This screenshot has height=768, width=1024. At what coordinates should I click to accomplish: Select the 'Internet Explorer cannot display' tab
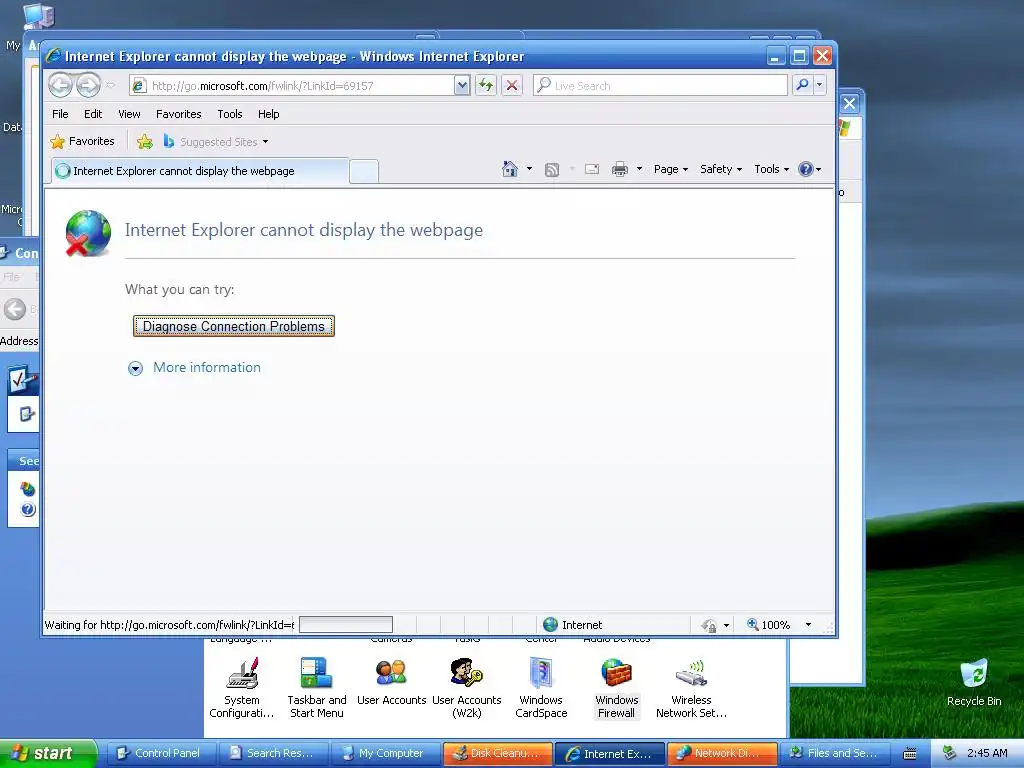200,171
